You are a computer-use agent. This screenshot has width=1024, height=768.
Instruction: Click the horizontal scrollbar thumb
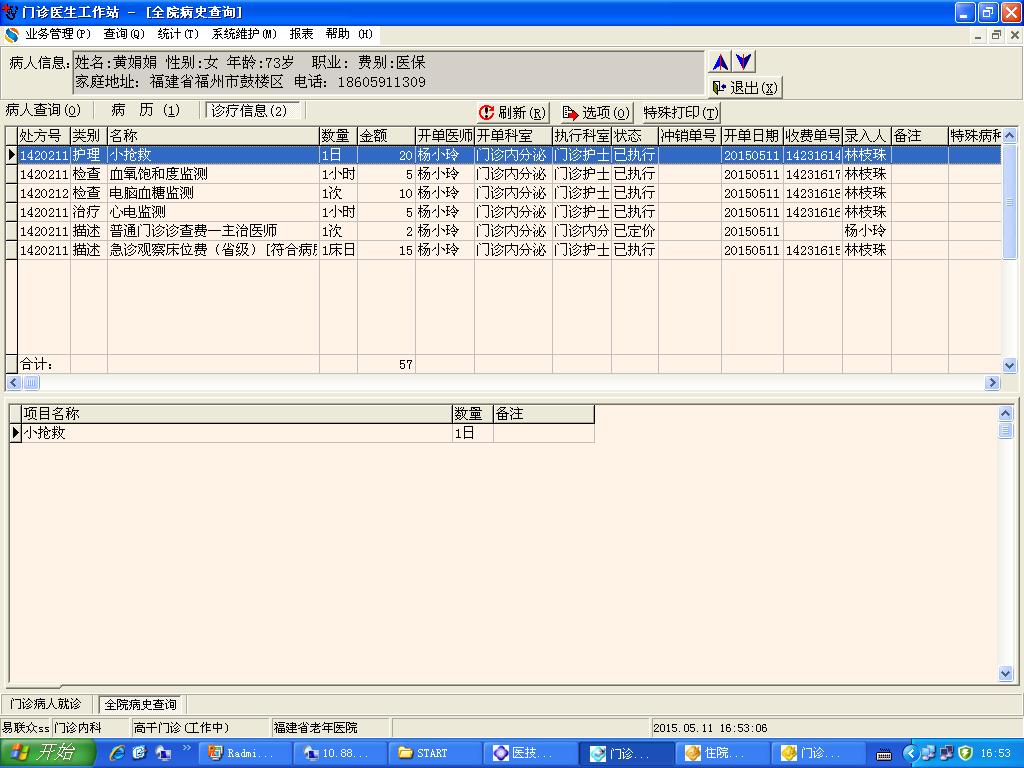31,383
